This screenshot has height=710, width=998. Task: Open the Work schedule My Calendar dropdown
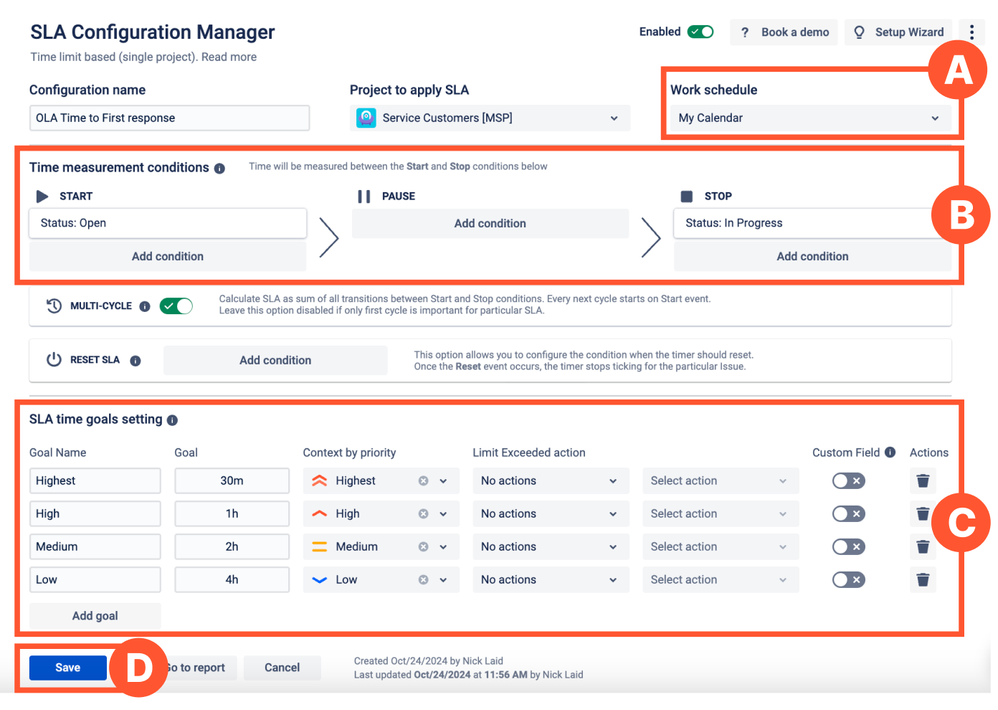(810, 118)
